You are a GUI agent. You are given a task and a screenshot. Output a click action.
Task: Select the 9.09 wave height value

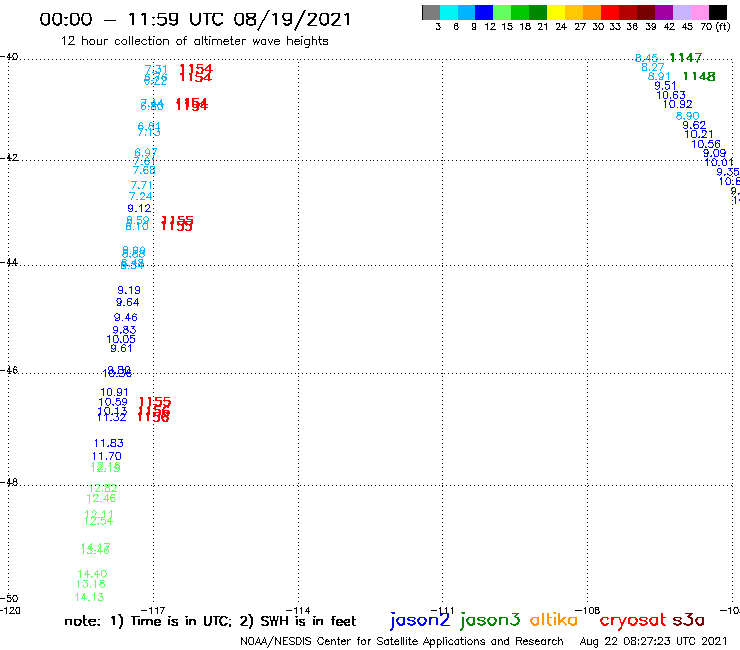[x=715, y=153]
